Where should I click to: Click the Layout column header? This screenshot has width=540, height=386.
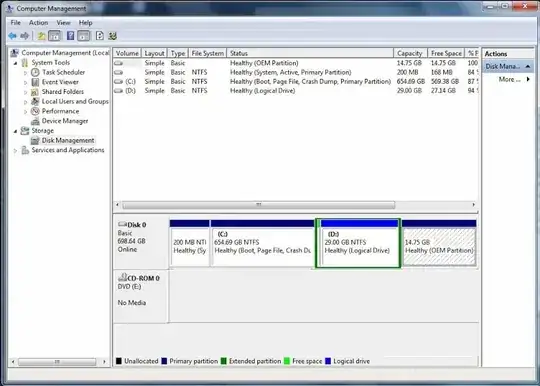click(x=154, y=53)
